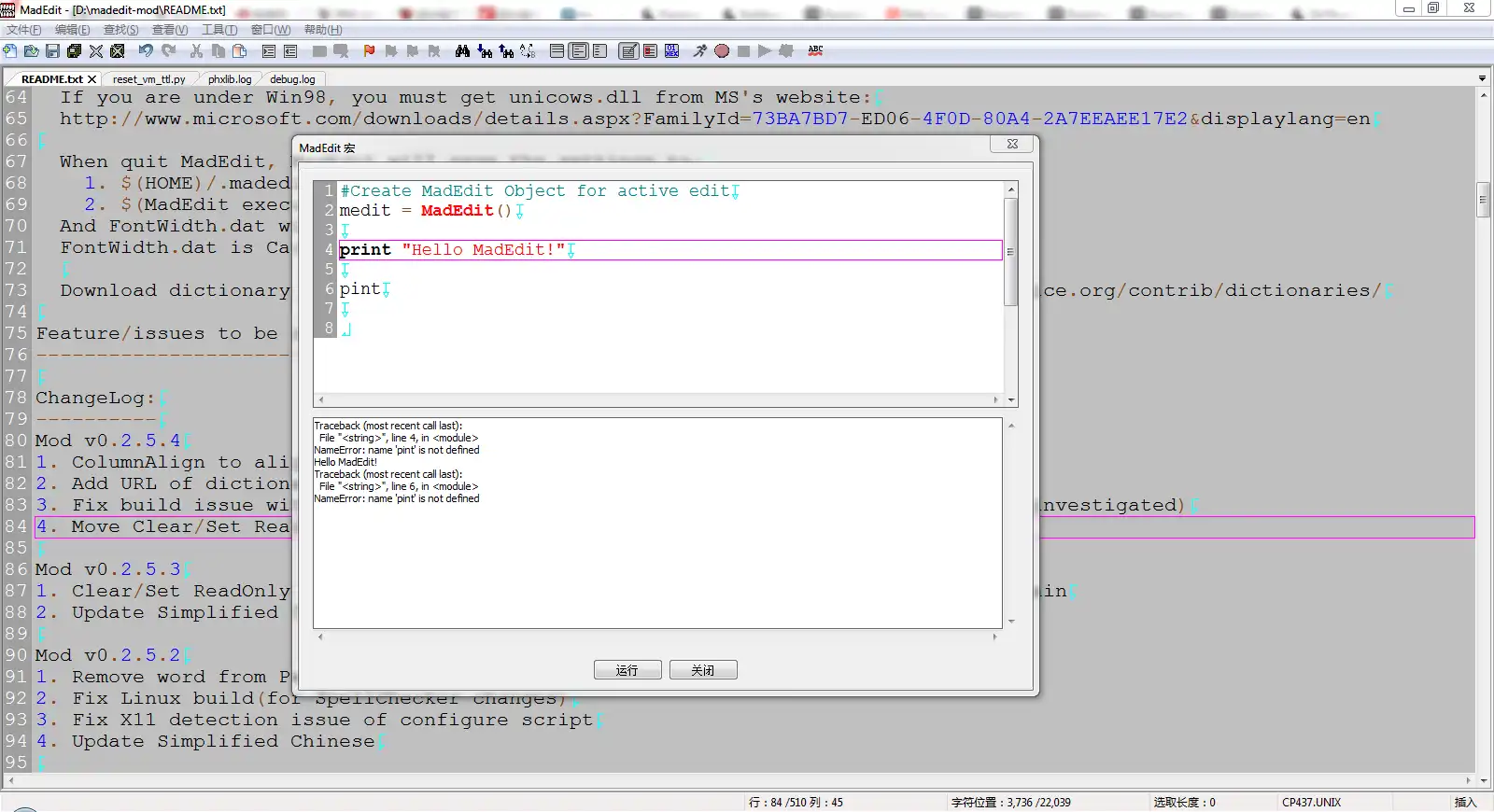Paste from clipboard toolbar icon
1494x812 pixels.
[240, 51]
